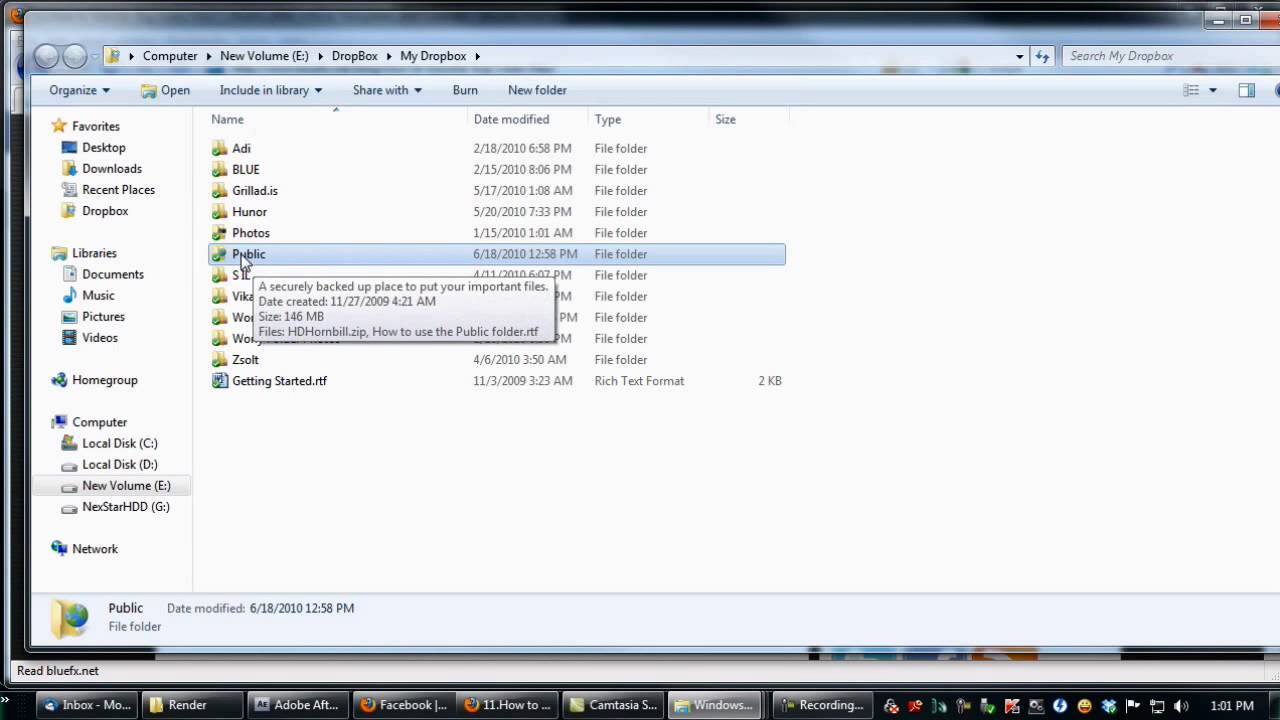The width and height of the screenshot is (1280, 720).
Task: Expand arrow after New Volume (E:) breadcrumb
Action: [x=320, y=56]
